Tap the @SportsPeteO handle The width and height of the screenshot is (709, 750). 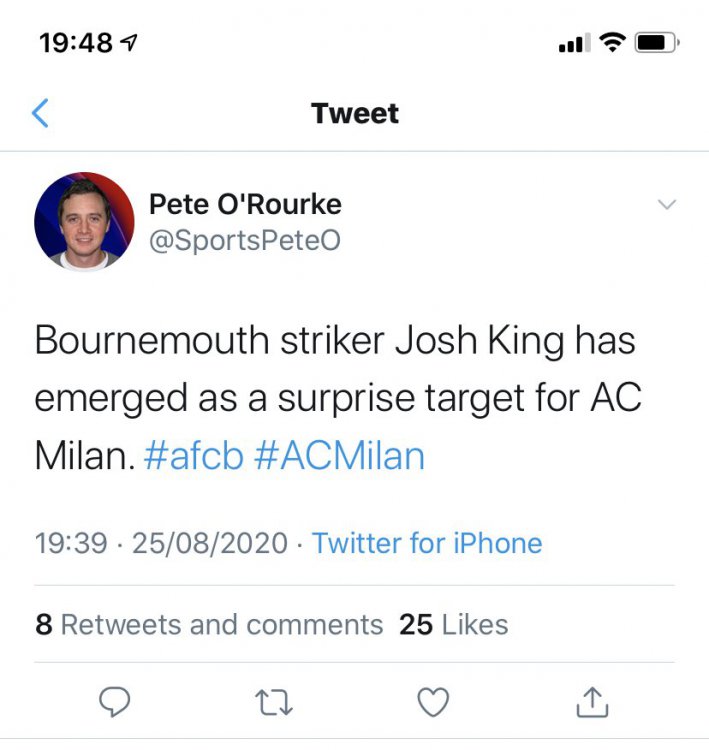pos(244,241)
